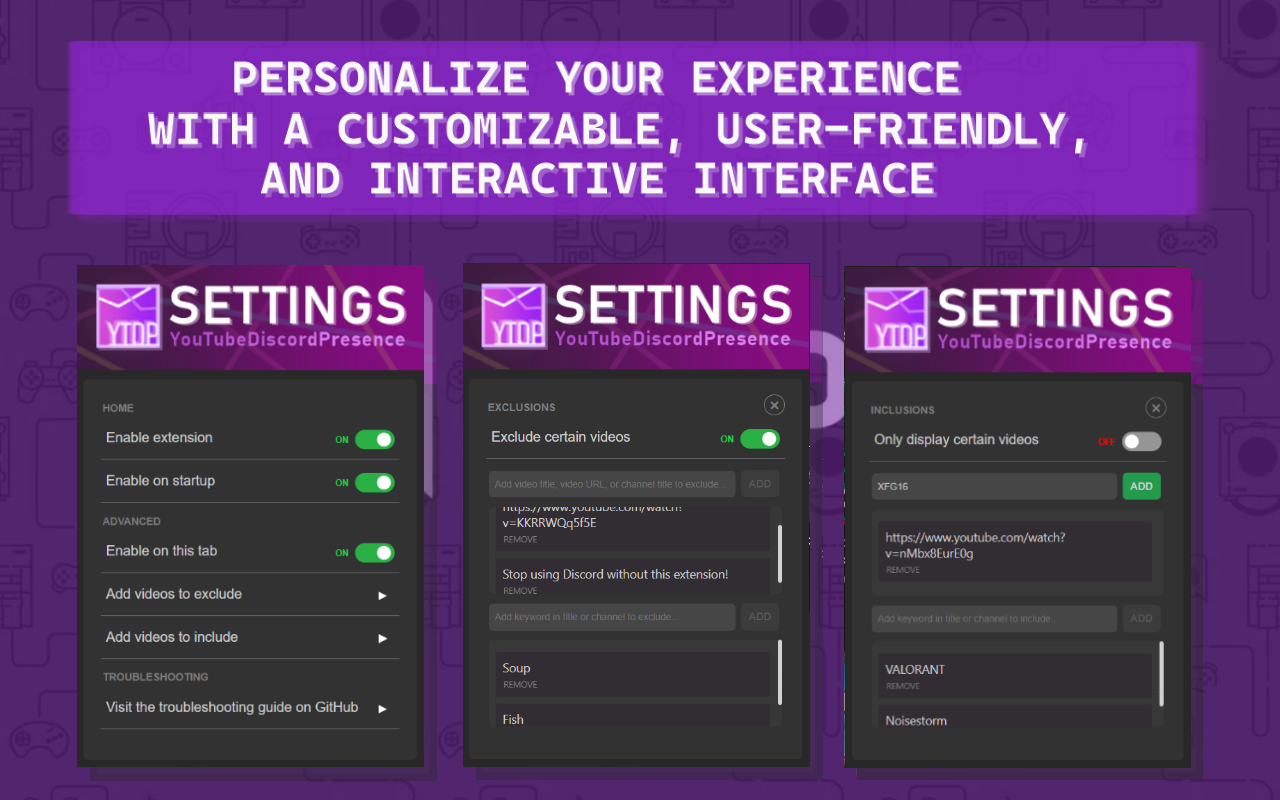Click the Enable on startup label
The width and height of the screenshot is (1280, 800).
coord(160,480)
